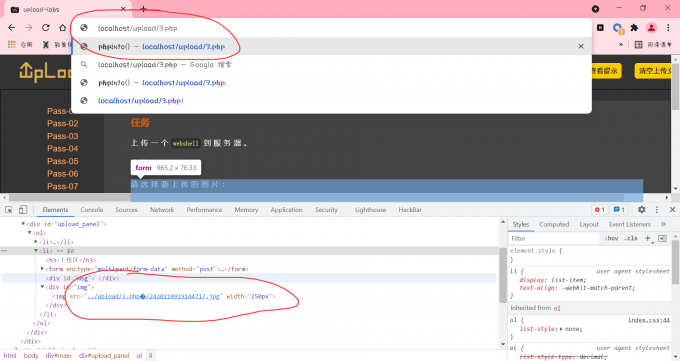
Task: Switch to Performance tab
Action: [x=204, y=210]
